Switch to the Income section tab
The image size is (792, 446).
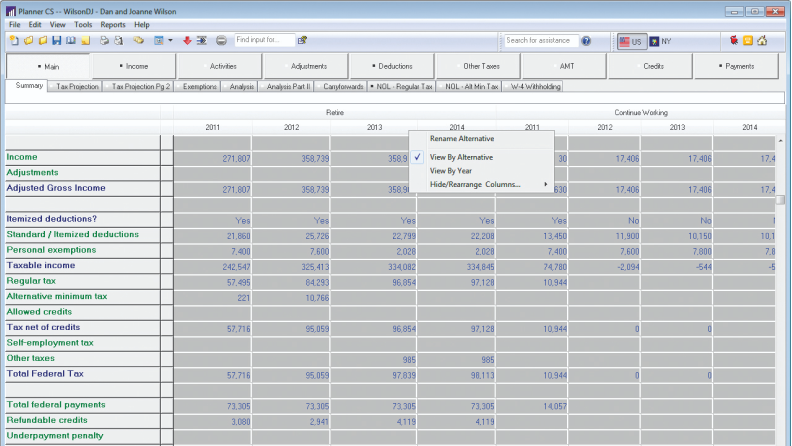pos(134,66)
